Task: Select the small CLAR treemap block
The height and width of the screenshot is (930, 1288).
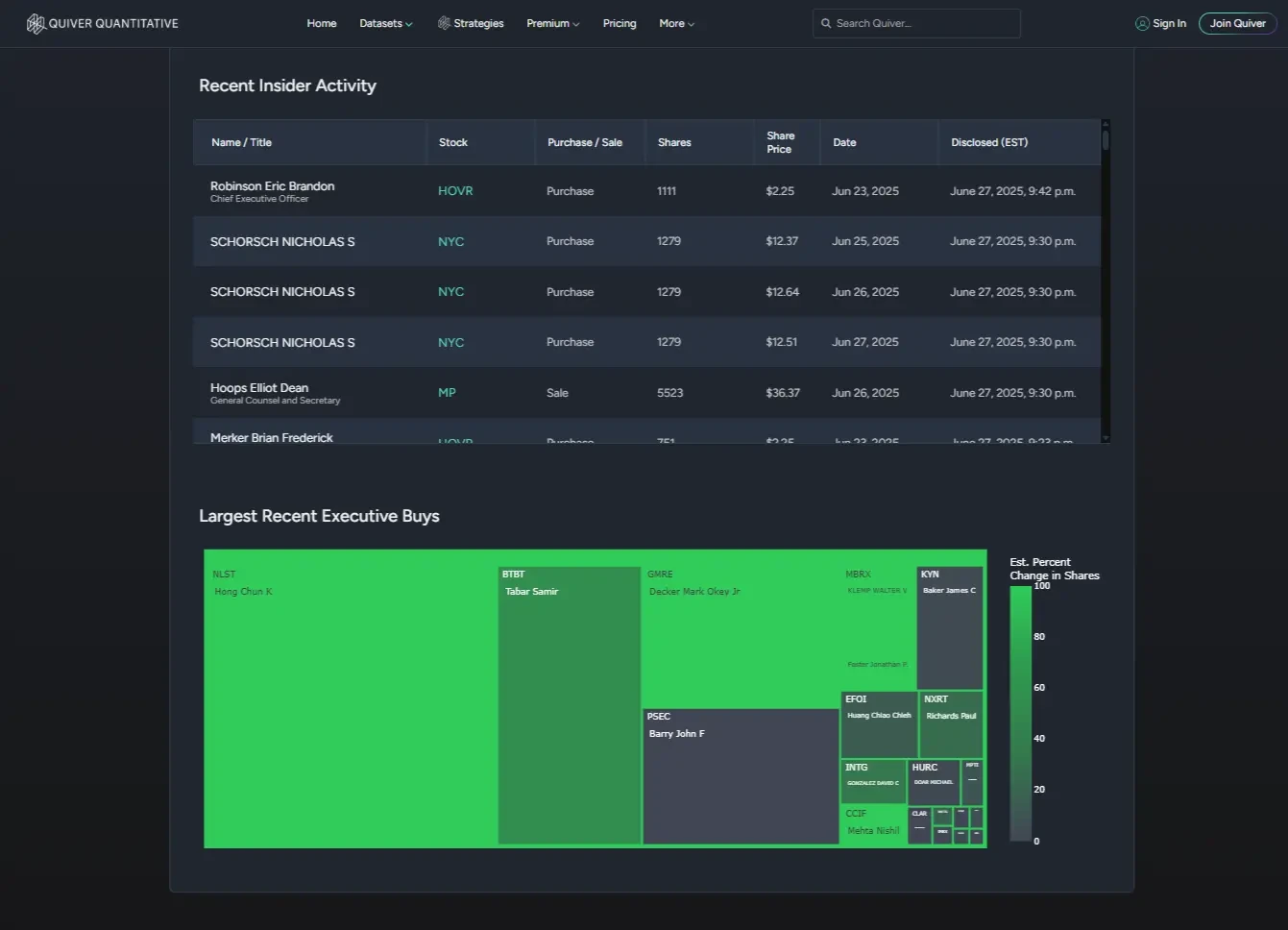Action: click(x=920, y=826)
